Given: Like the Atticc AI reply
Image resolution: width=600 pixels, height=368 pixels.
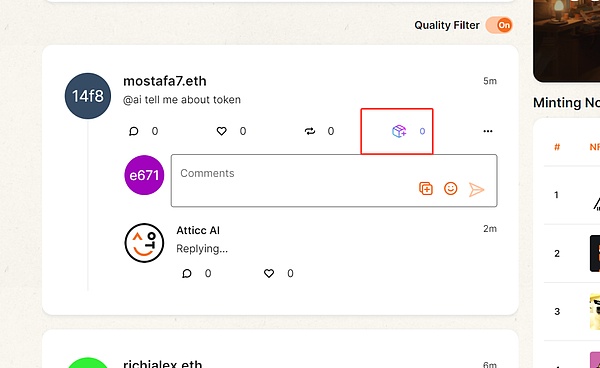Looking at the screenshot, I should (x=269, y=274).
